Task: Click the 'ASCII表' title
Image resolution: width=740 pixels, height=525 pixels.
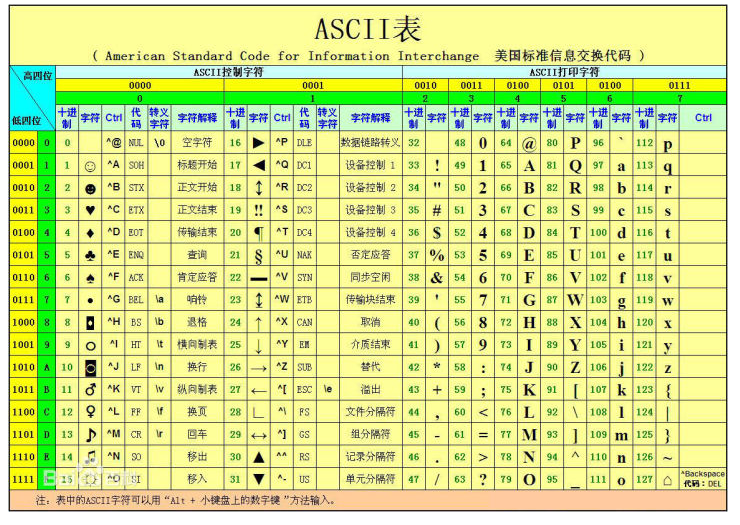Action: [368, 29]
